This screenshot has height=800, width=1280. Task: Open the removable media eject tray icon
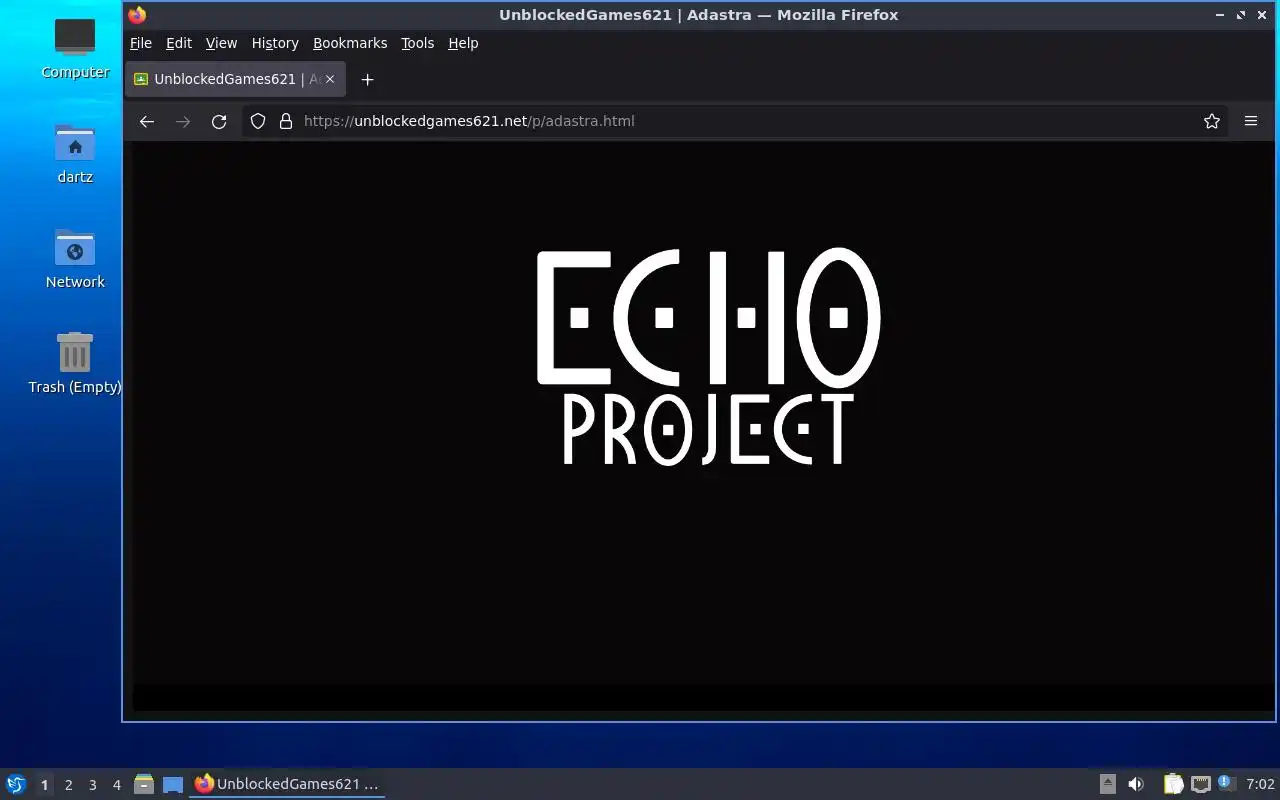click(x=1107, y=784)
